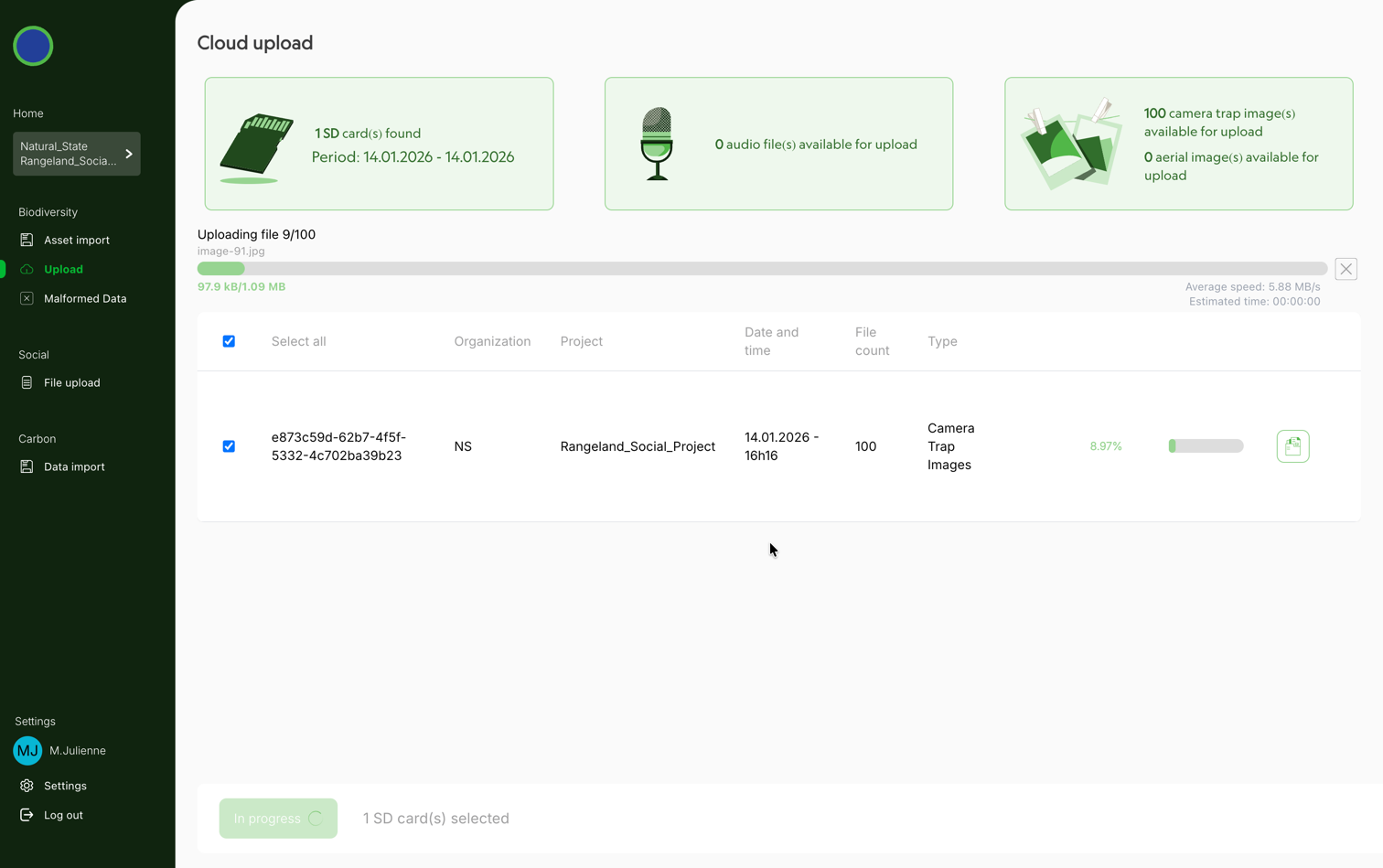The height and width of the screenshot is (868, 1383).
Task: Click the row's 8.97% progress bar
Action: [1206, 446]
